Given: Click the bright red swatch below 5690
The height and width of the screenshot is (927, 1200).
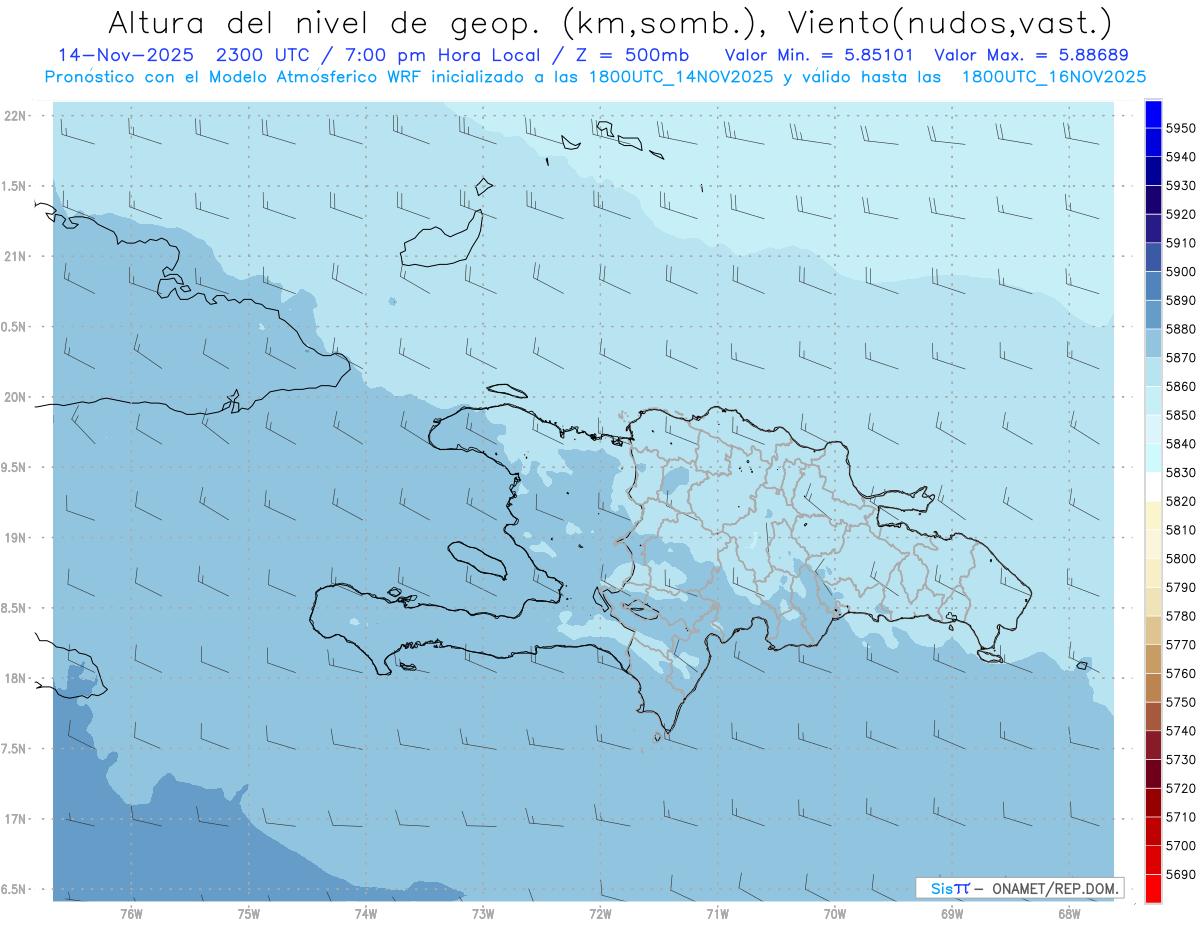Looking at the screenshot, I should [x=1153, y=888].
